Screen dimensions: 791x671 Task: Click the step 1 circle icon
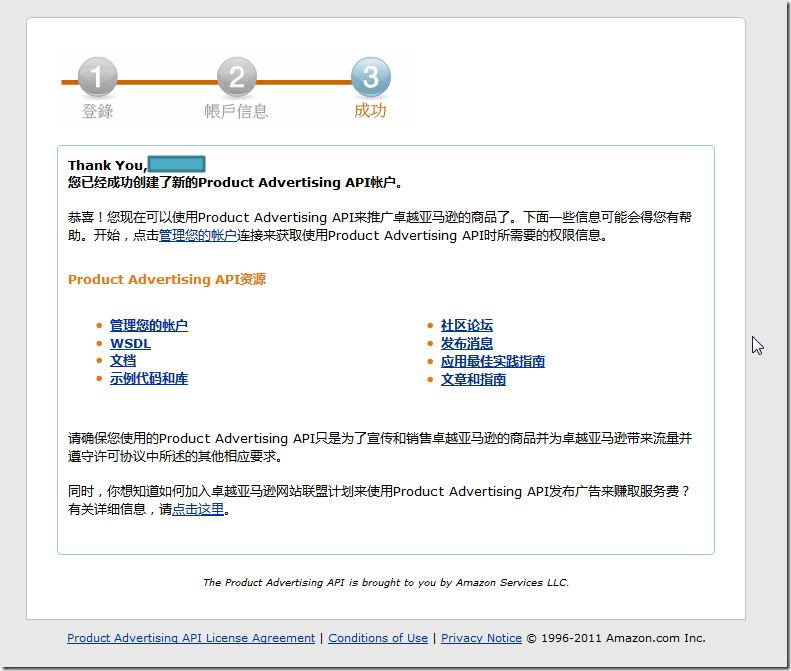click(x=97, y=77)
